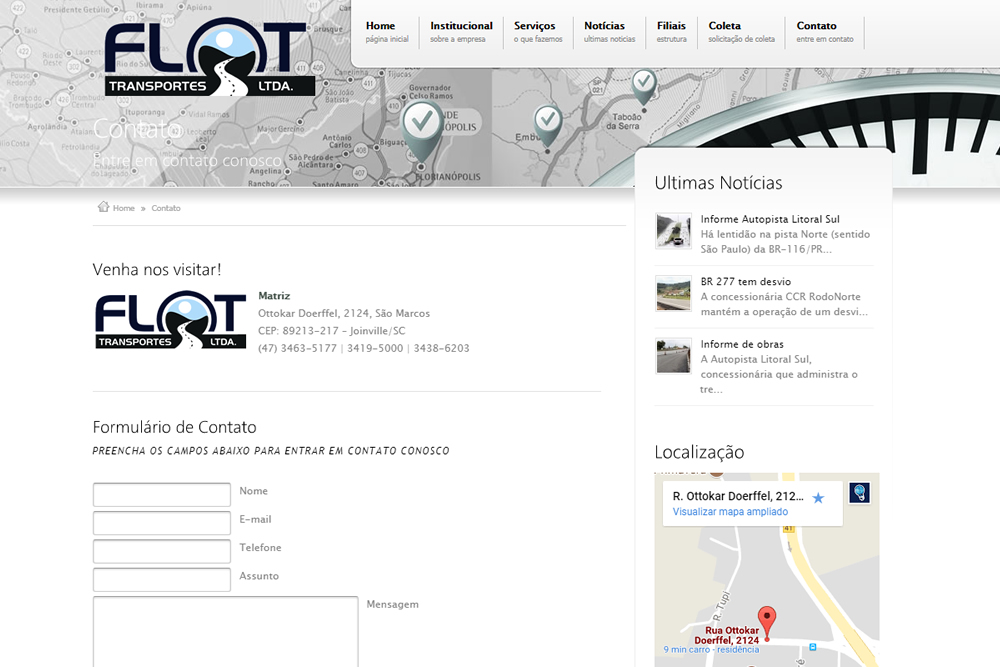Open the Filiais menu item
This screenshot has width=1000, height=667.
672,32
